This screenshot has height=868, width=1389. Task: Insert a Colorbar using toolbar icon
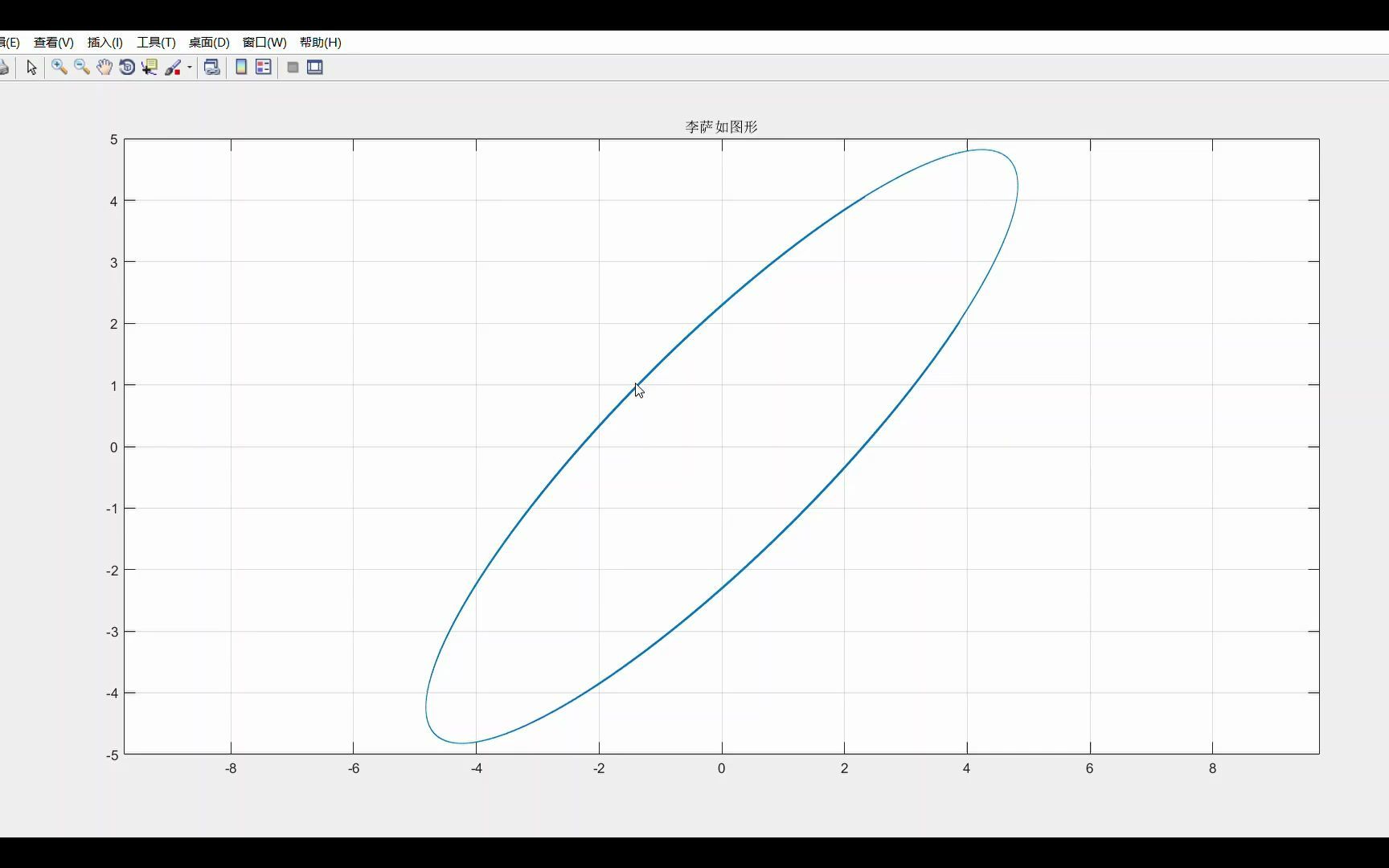coord(241,68)
